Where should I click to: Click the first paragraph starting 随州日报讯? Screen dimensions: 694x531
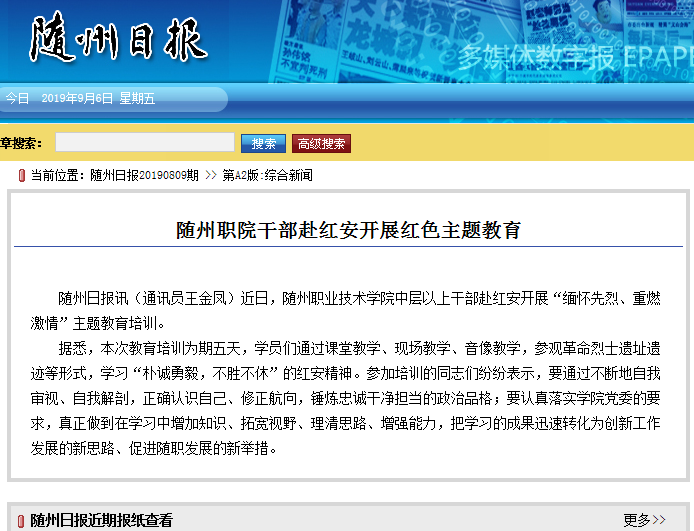(x=348, y=310)
